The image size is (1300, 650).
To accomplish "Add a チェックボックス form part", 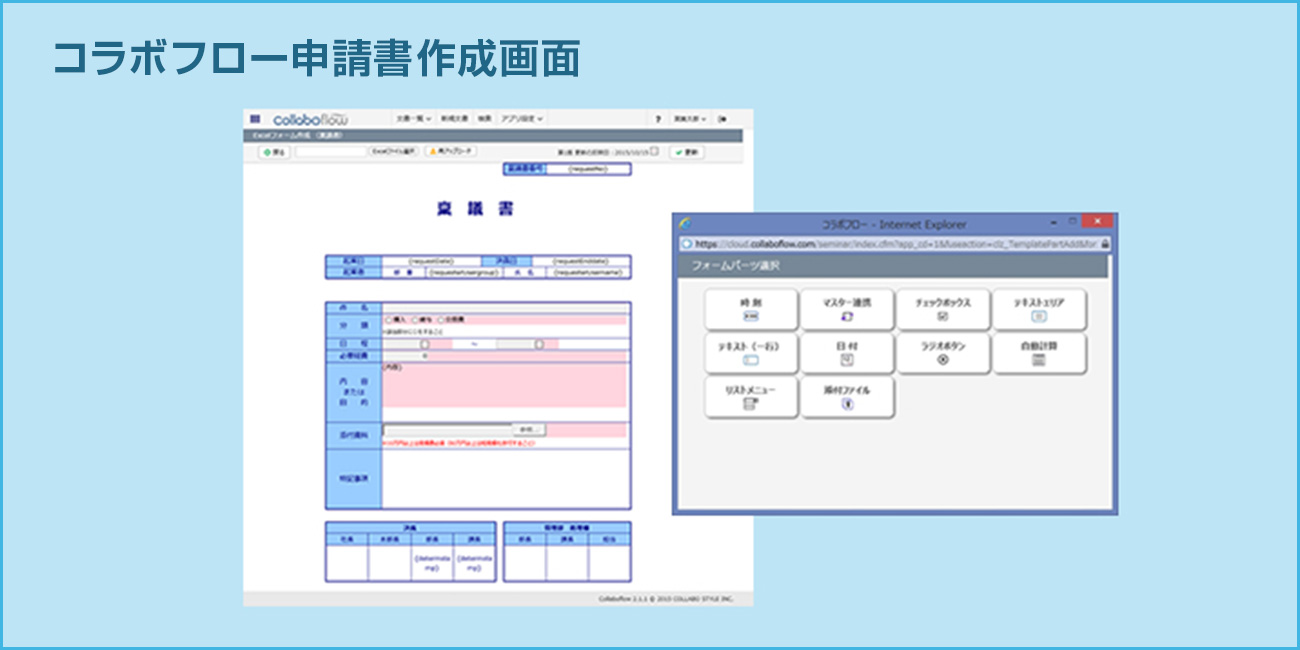I will click(942, 309).
